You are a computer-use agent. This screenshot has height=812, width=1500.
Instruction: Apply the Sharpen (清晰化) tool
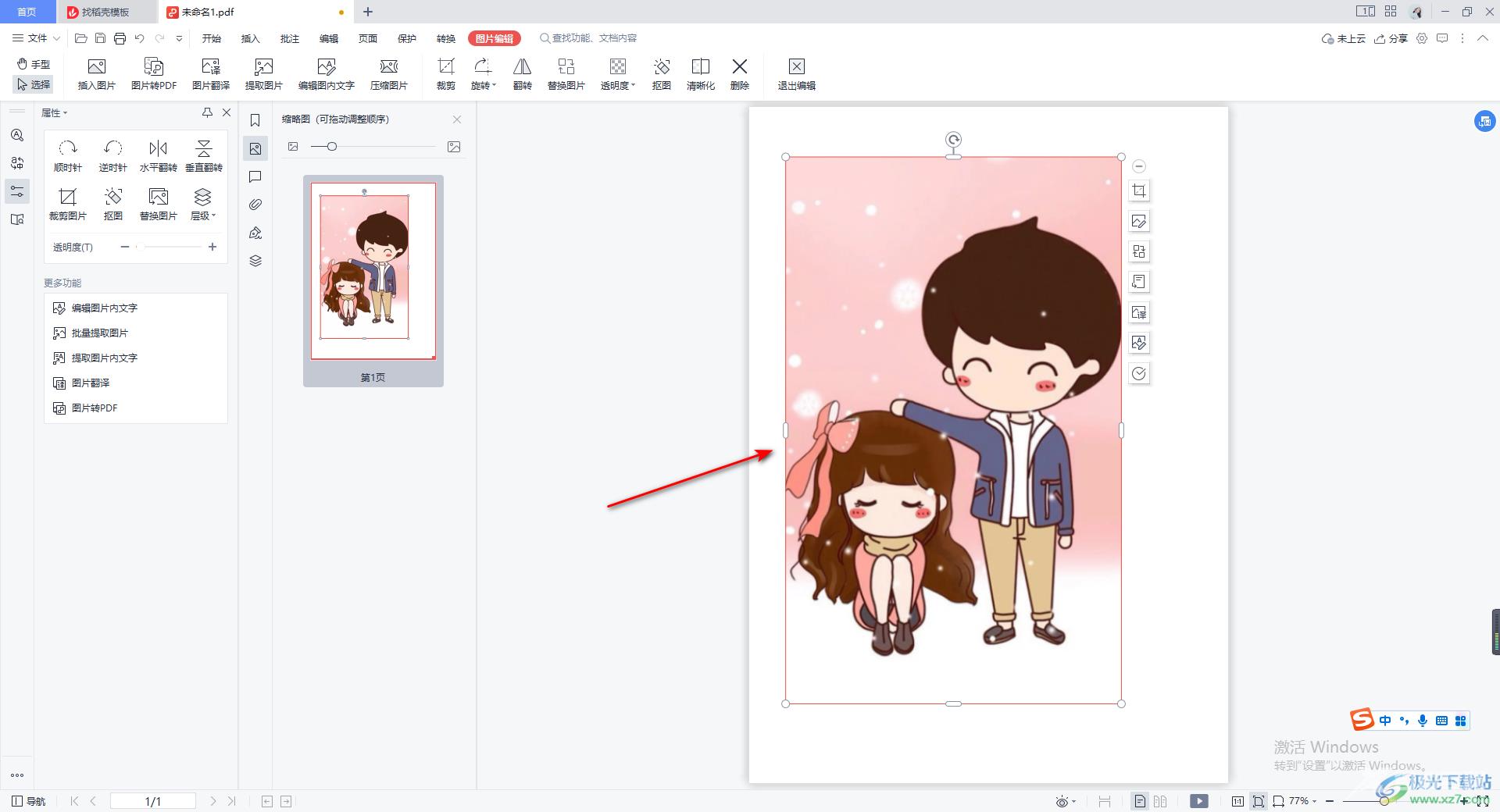pos(700,74)
